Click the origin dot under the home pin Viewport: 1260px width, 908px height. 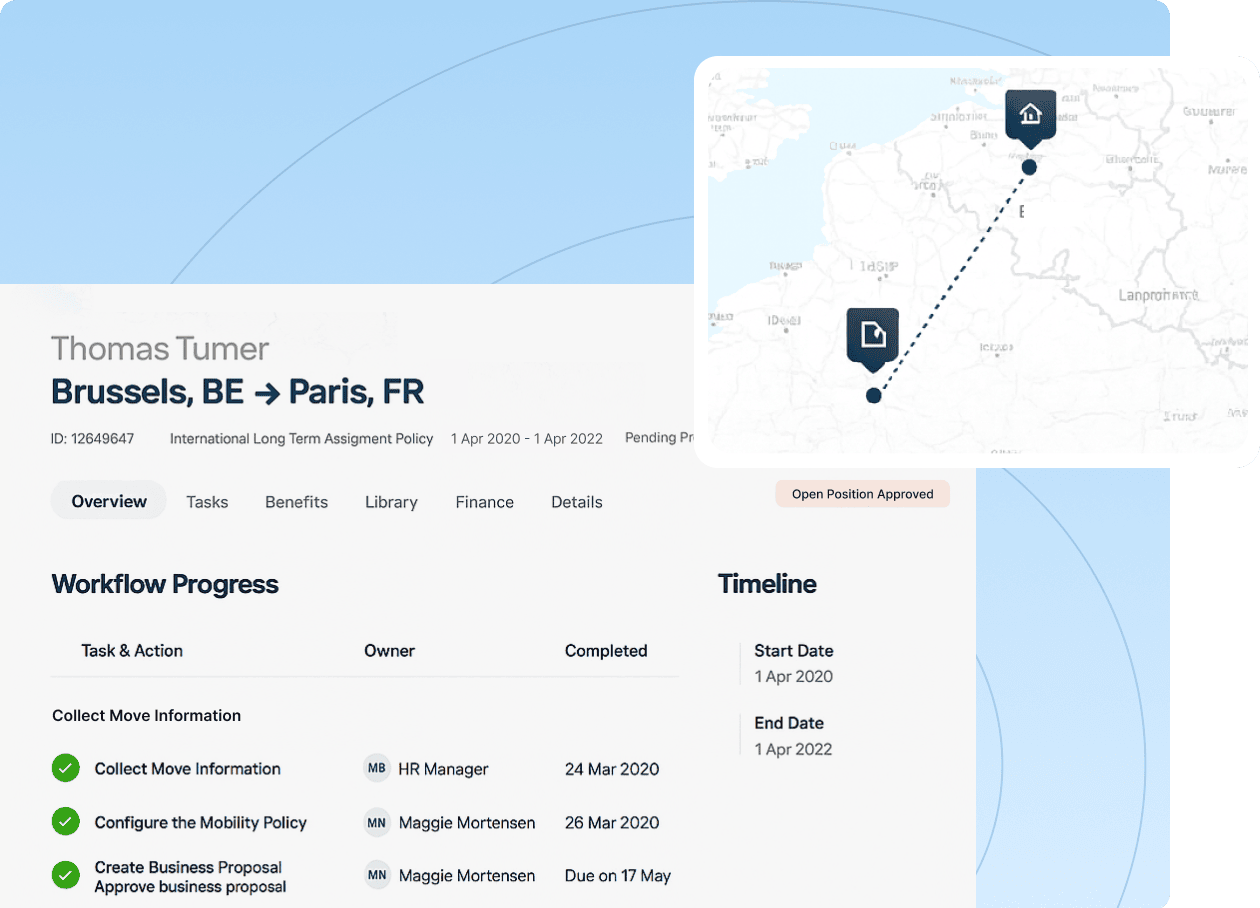(x=1029, y=167)
